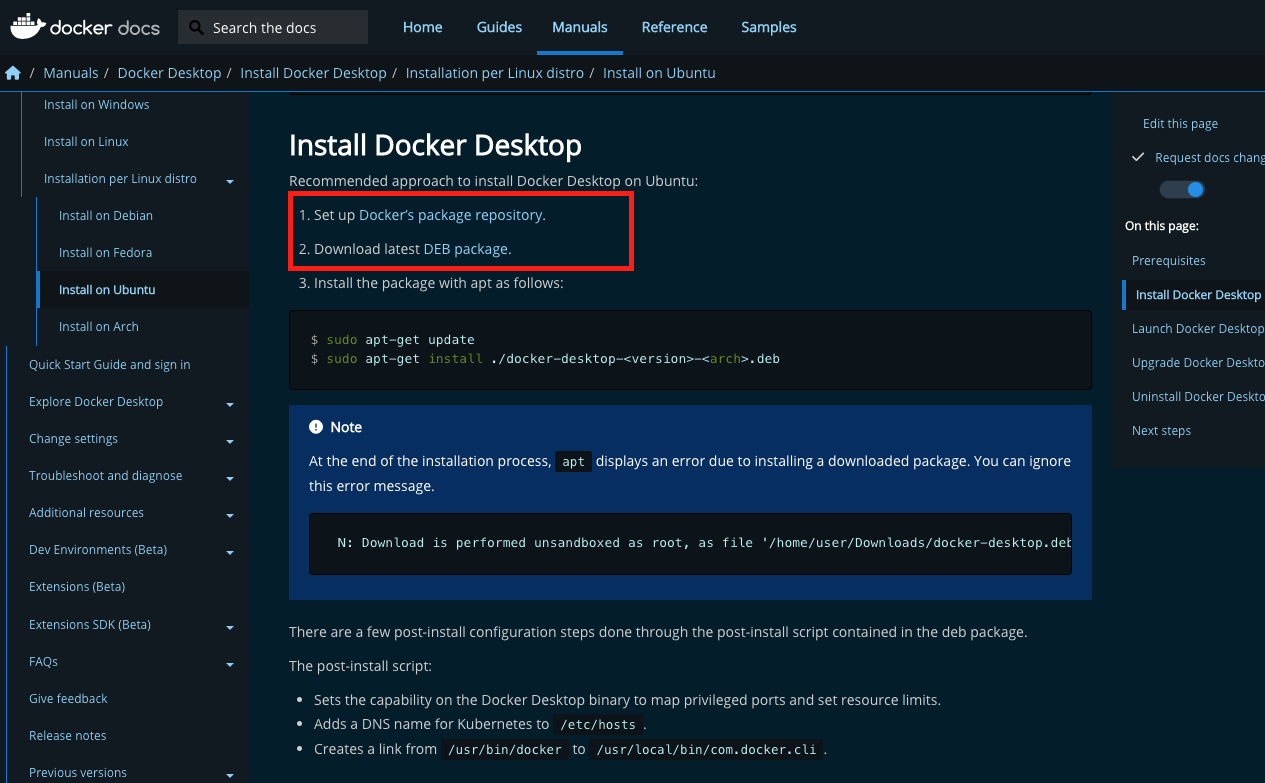
Task: Follow the DEB package link
Action: pyautogui.click(x=466, y=249)
